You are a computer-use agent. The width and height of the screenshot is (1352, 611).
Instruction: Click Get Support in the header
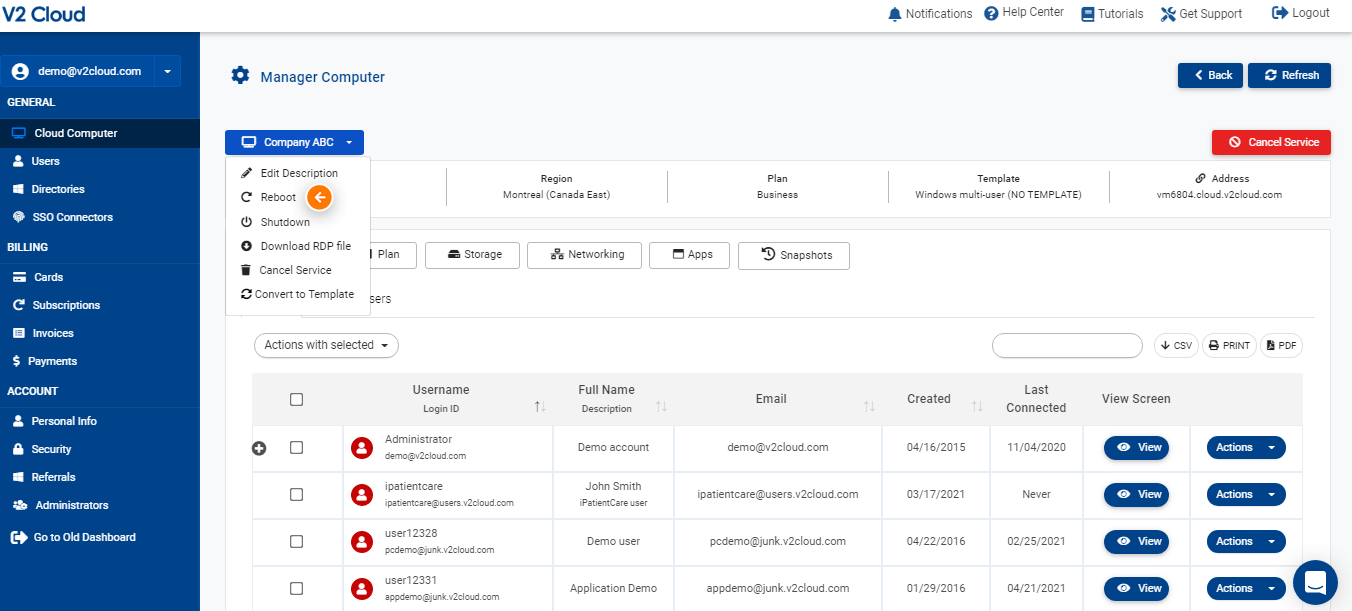(1201, 14)
